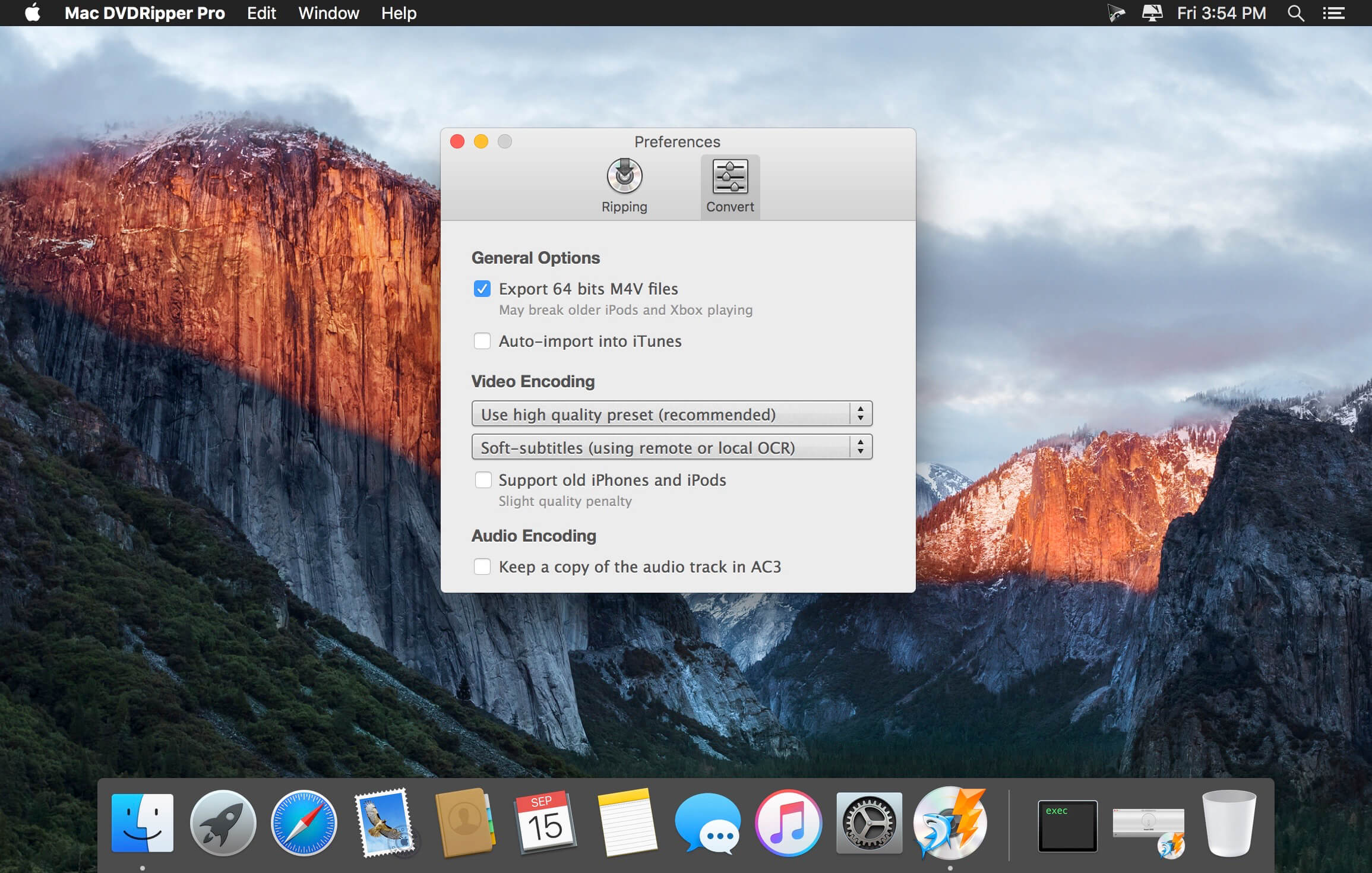Switch to the Ripping preferences tab
The height and width of the screenshot is (873, 1372).
(x=623, y=185)
